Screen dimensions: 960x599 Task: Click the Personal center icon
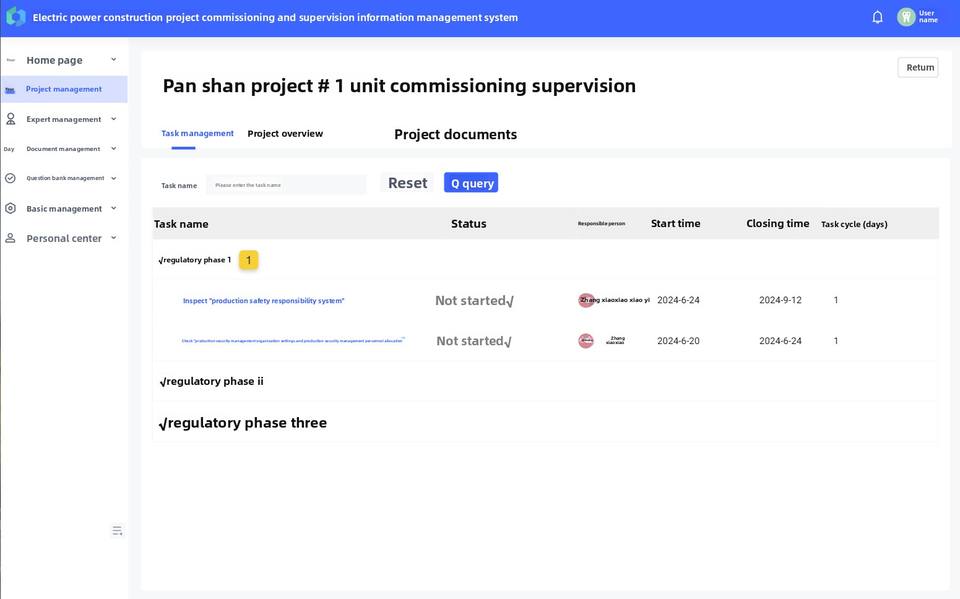10,238
